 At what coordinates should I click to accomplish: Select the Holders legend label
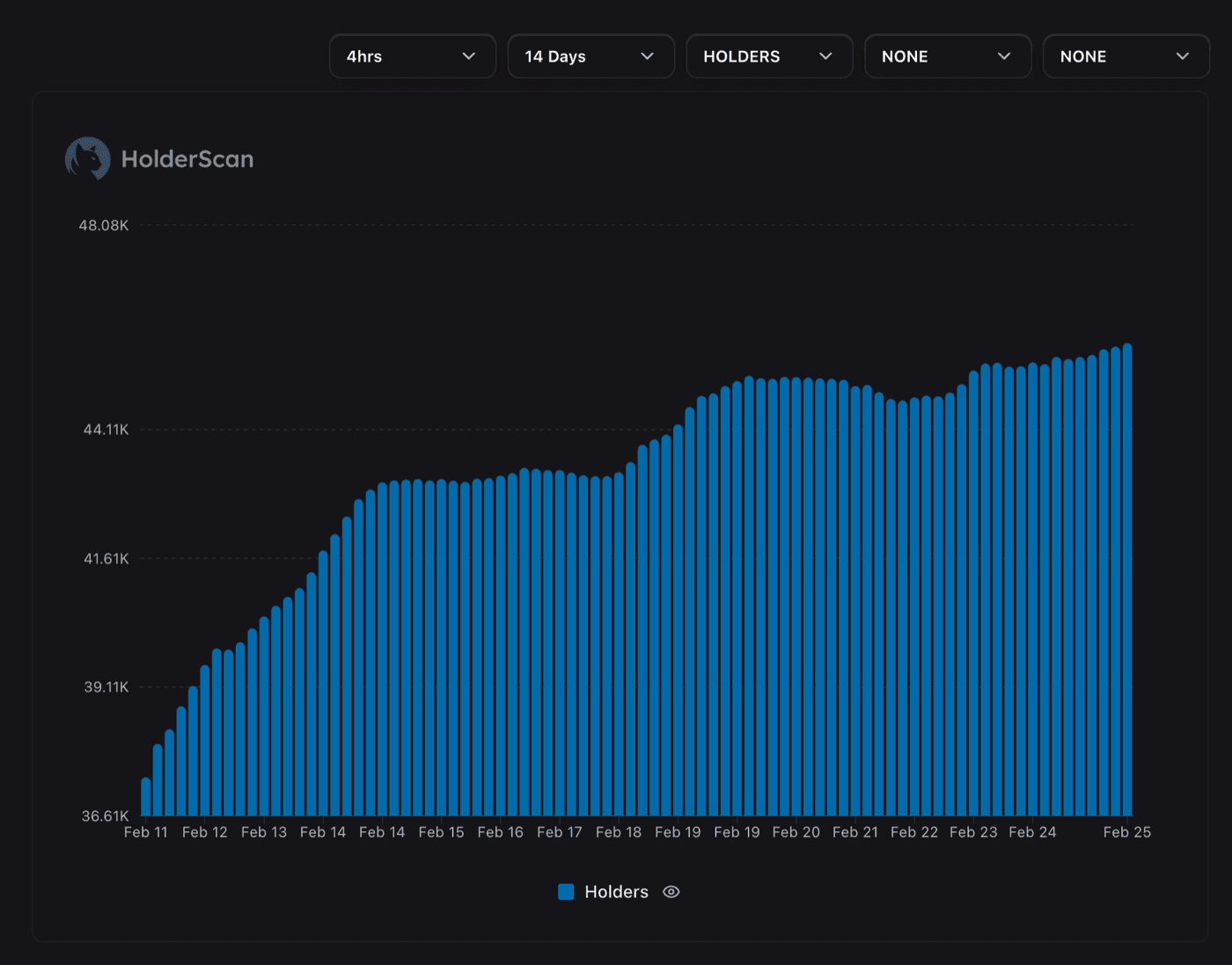click(x=616, y=892)
